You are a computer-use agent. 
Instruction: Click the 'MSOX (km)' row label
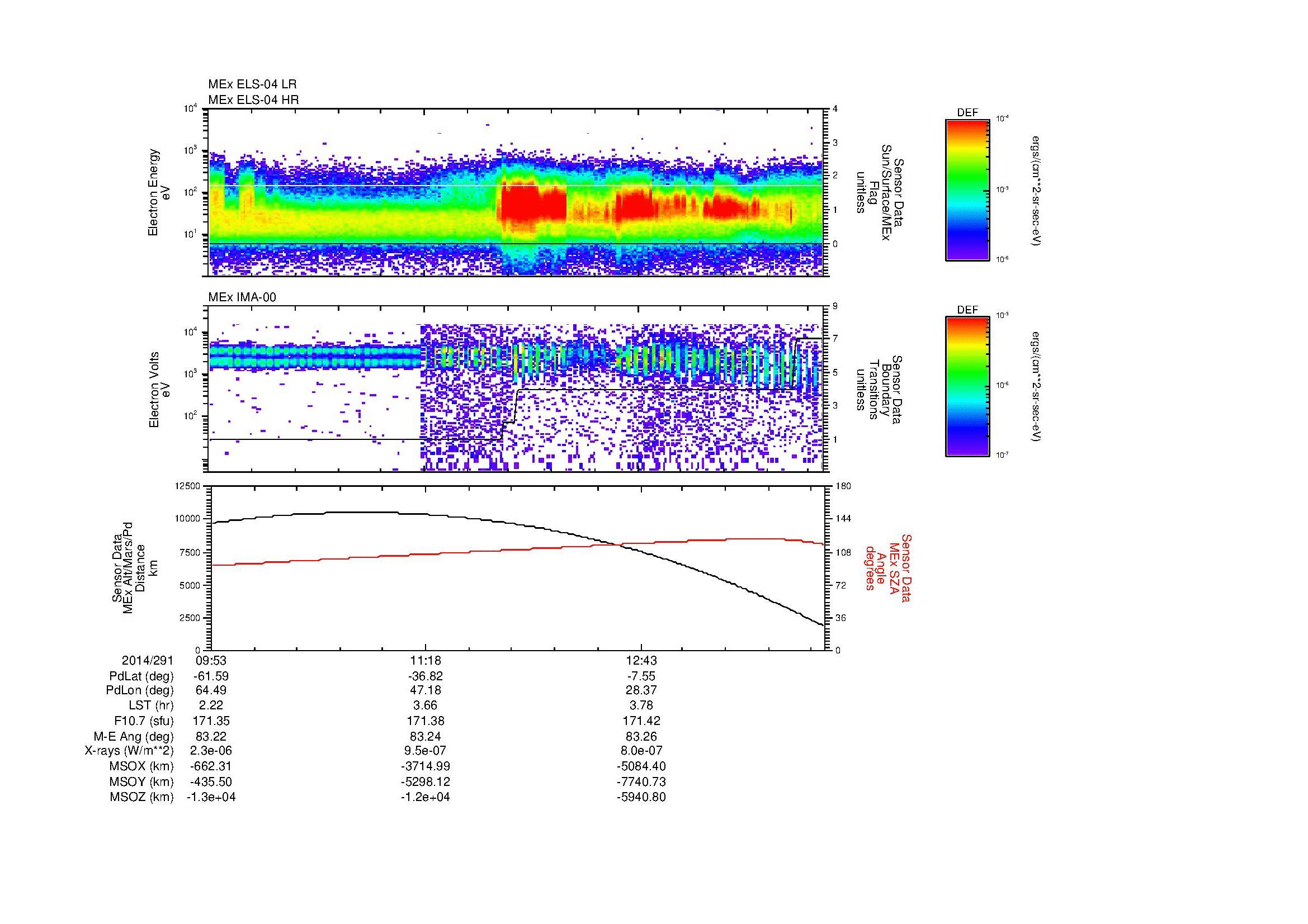tap(142, 766)
